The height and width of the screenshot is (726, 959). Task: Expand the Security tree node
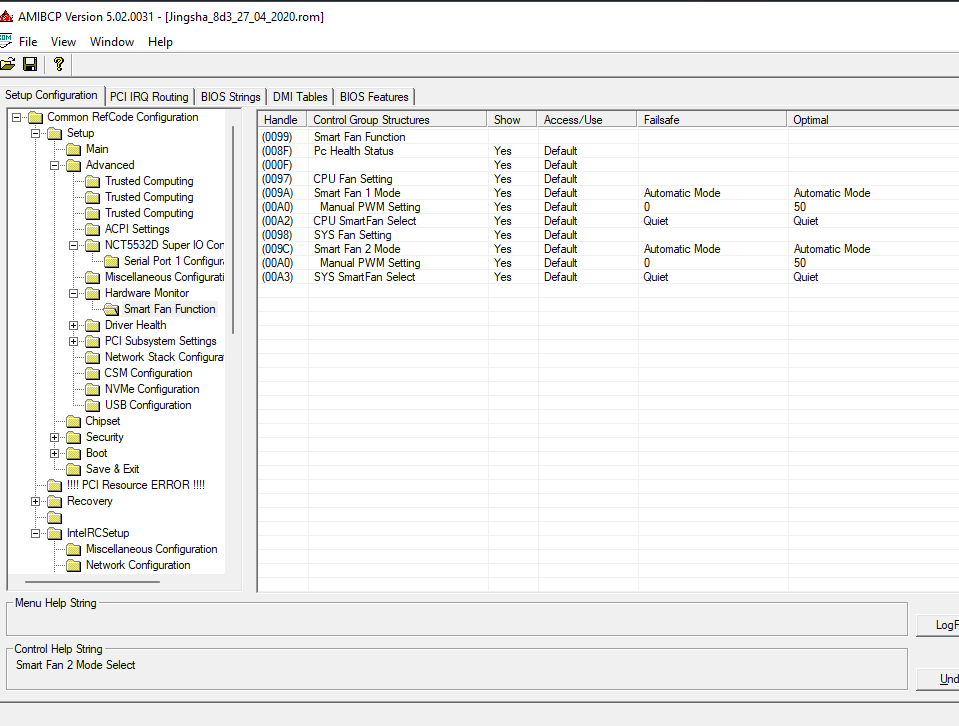point(54,437)
